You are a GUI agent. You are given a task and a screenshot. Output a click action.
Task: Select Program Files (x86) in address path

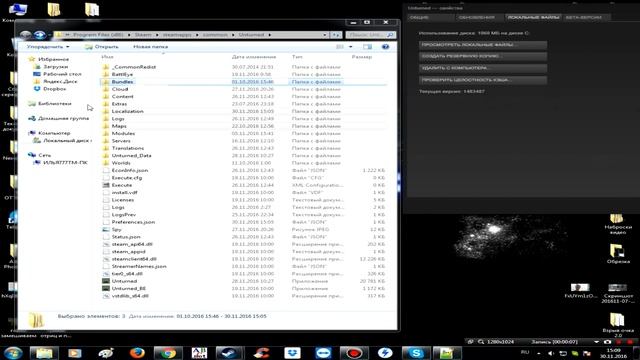(98, 35)
